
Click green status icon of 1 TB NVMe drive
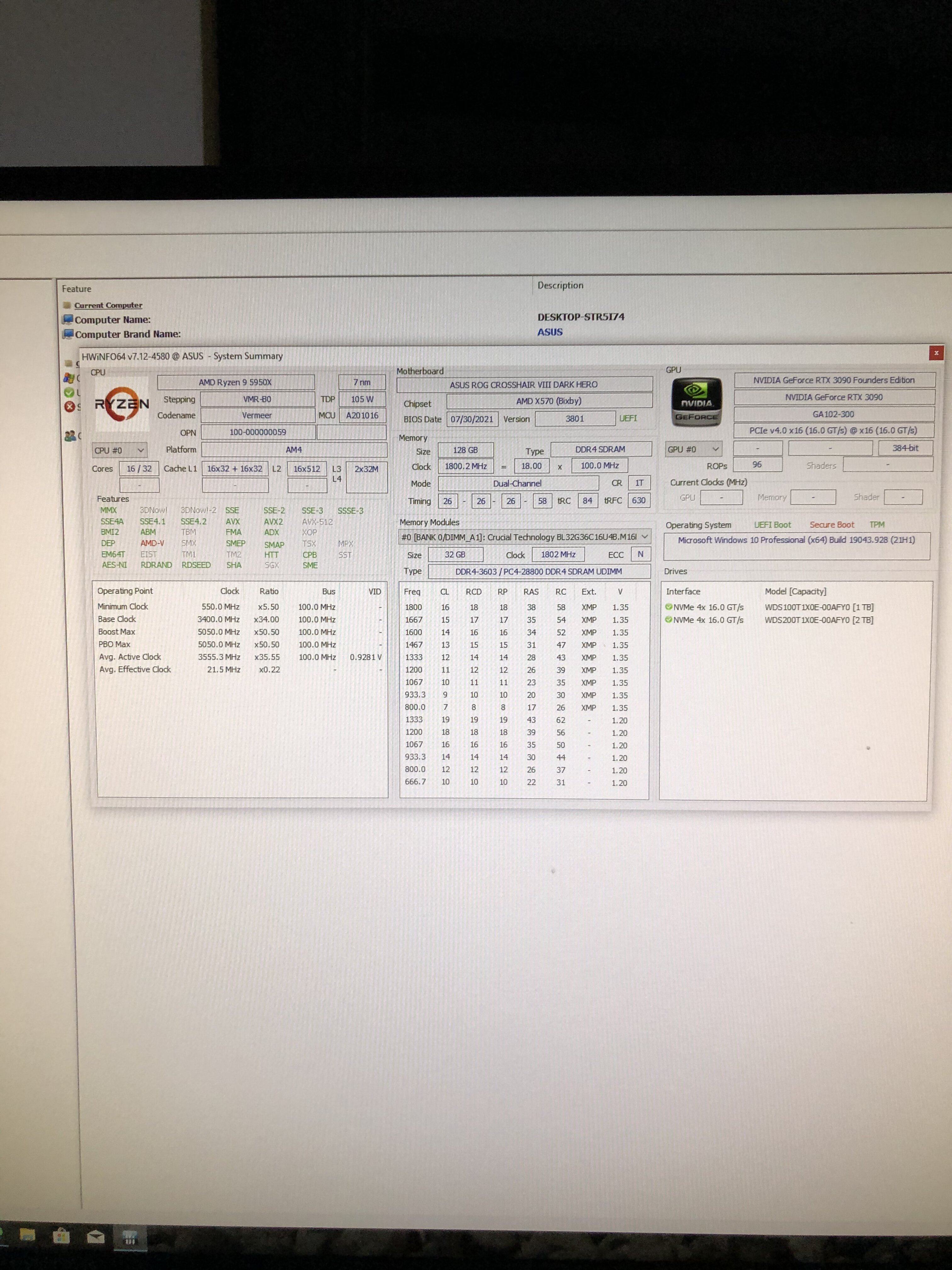coord(669,607)
